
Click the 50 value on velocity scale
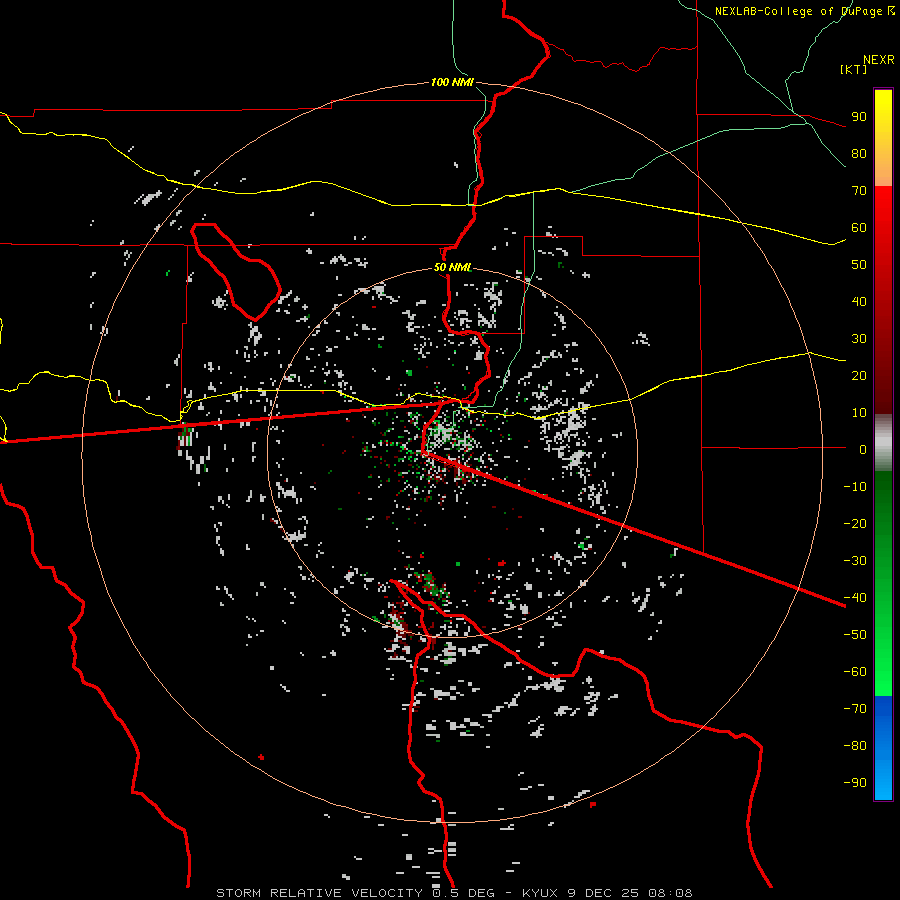[859, 265]
